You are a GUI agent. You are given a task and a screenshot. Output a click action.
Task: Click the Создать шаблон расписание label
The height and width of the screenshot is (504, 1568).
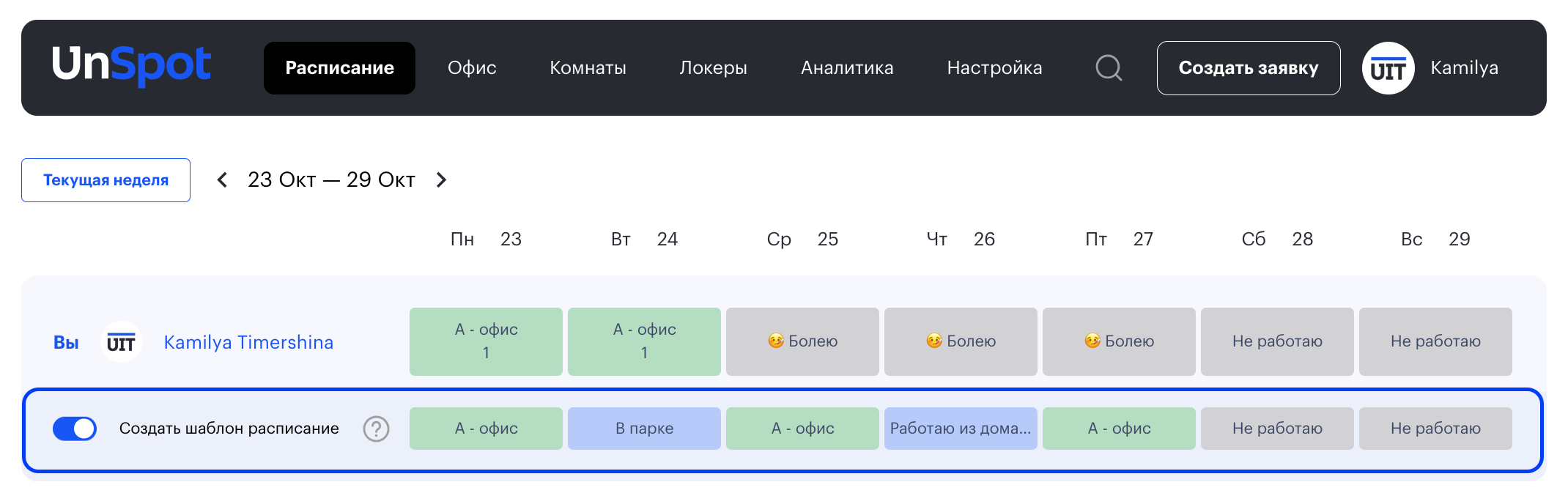pyautogui.click(x=229, y=429)
